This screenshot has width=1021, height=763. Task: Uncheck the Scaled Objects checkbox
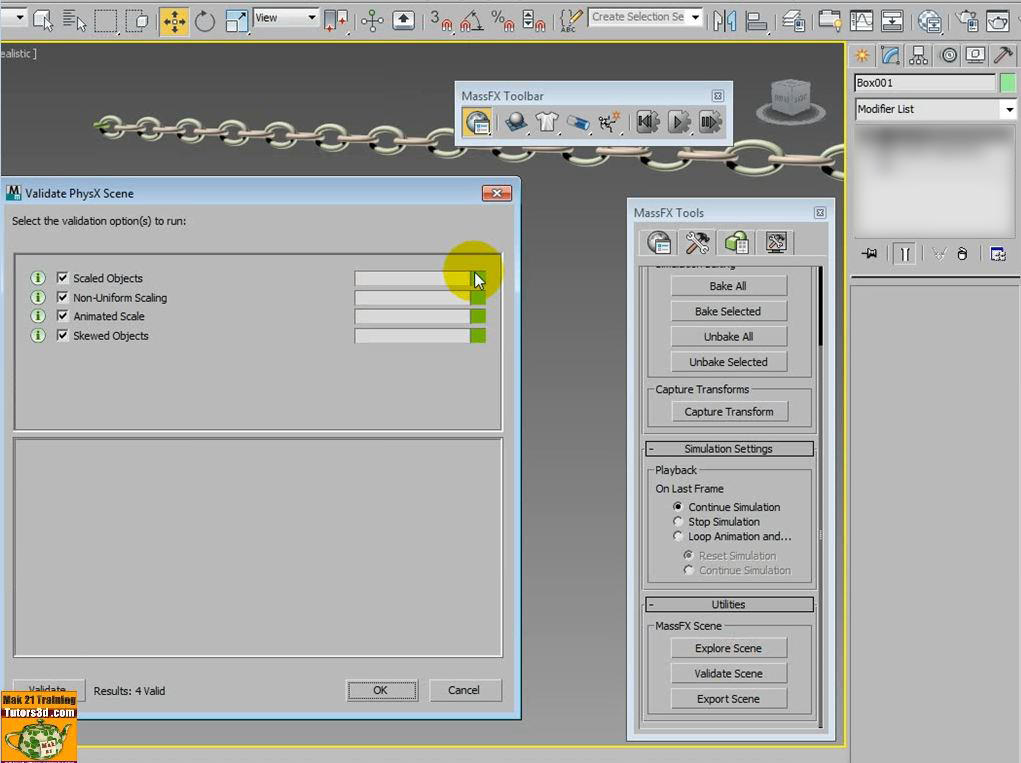point(63,278)
